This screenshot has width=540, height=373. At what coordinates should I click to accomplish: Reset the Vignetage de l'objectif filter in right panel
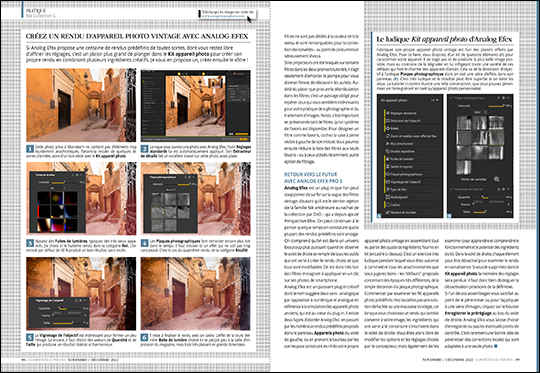499,189
